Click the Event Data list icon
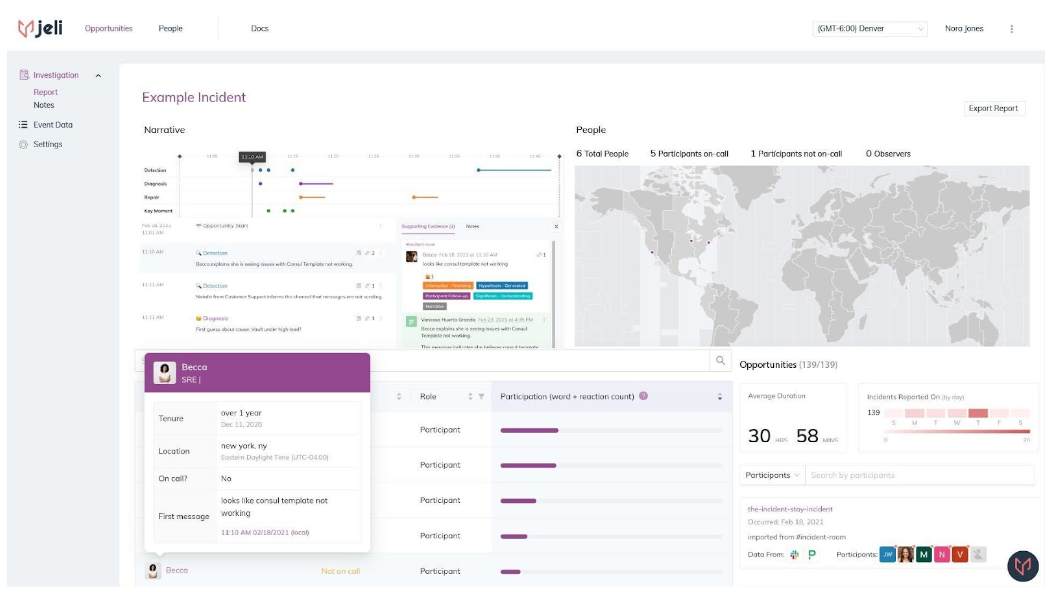 point(24,125)
